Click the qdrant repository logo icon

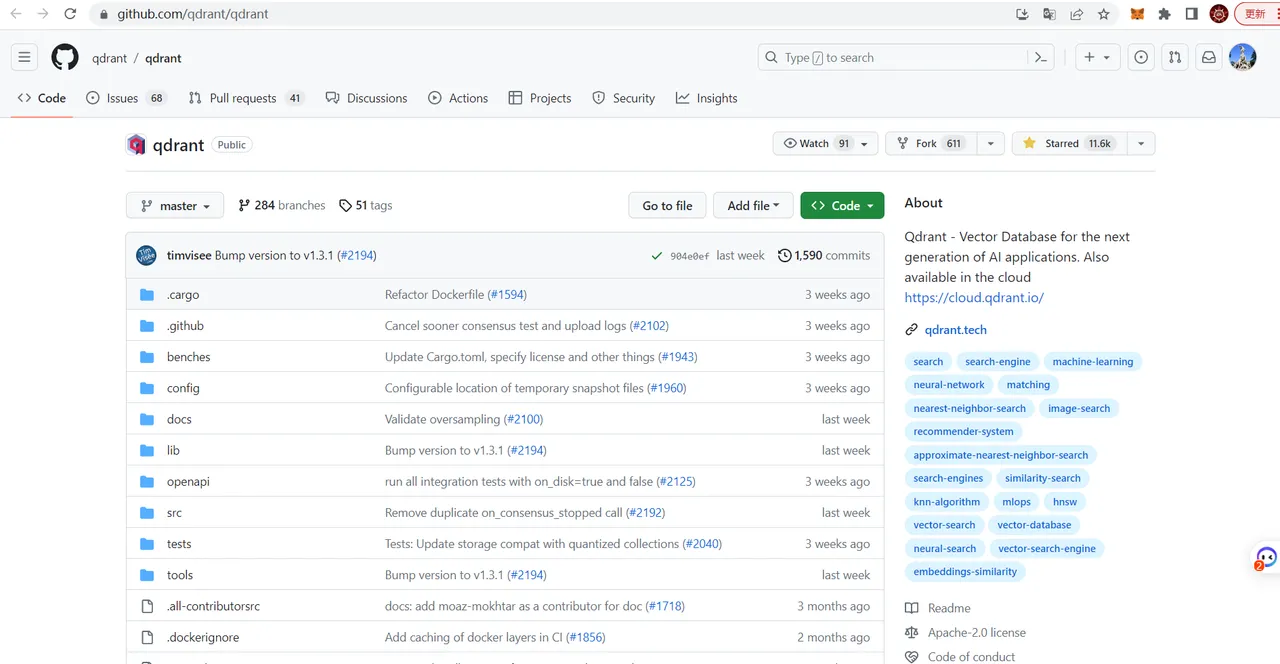[136, 145]
